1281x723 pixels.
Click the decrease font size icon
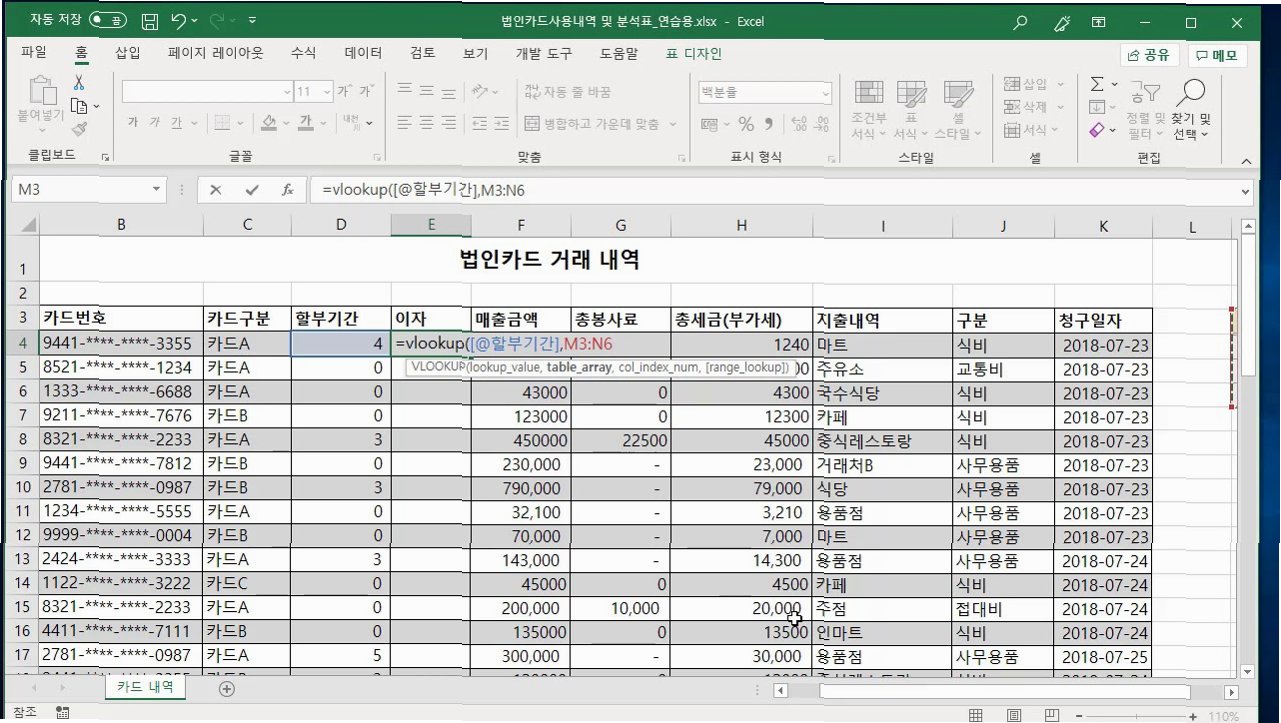click(x=366, y=92)
